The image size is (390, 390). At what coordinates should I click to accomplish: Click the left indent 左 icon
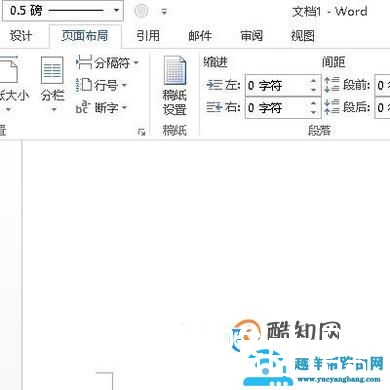click(214, 85)
